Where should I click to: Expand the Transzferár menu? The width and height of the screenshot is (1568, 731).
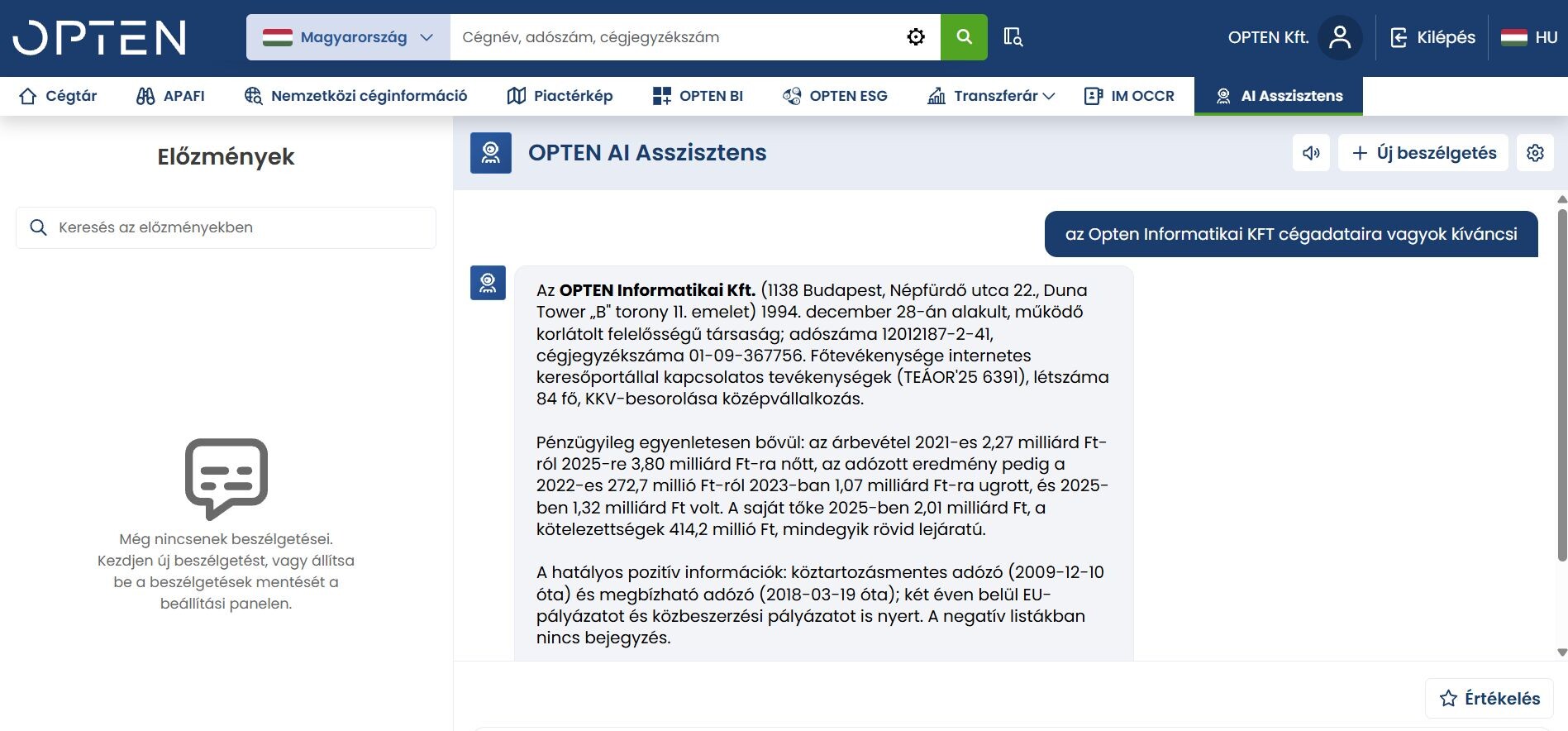[x=991, y=96]
